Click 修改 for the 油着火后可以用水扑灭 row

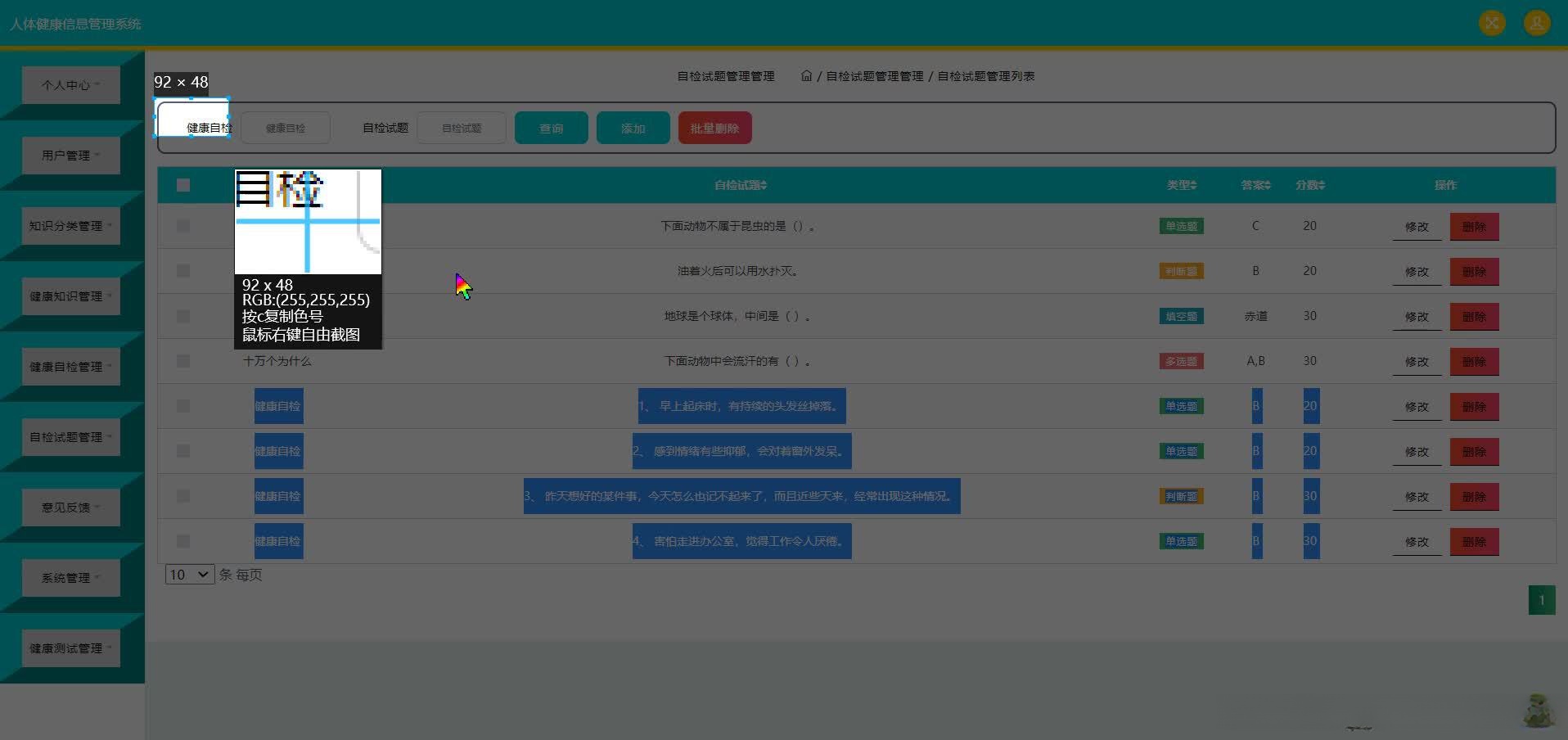(1417, 272)
